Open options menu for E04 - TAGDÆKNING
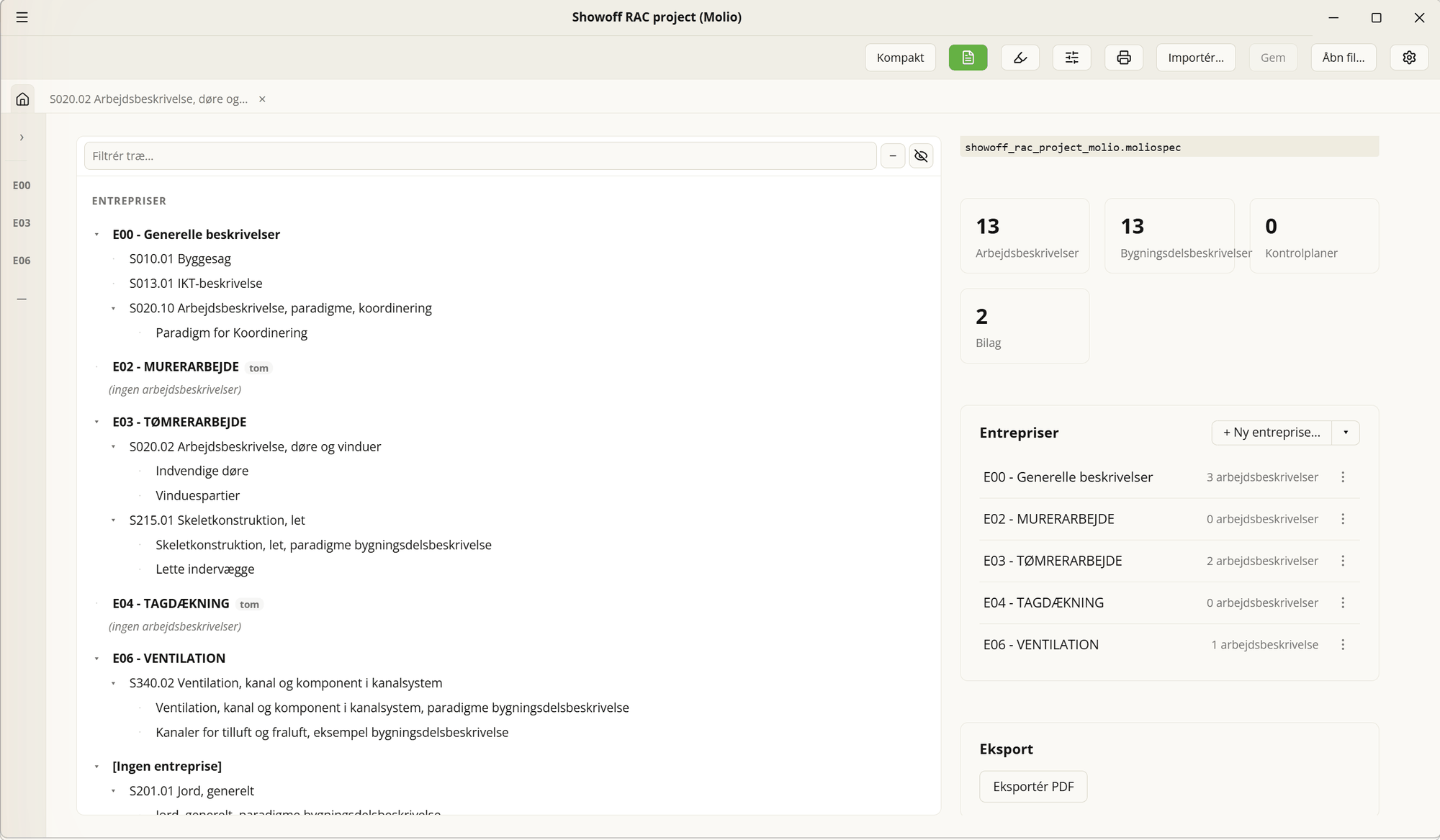Image resolution: width=1440 pixels, height=840 pixels. 1343,602
